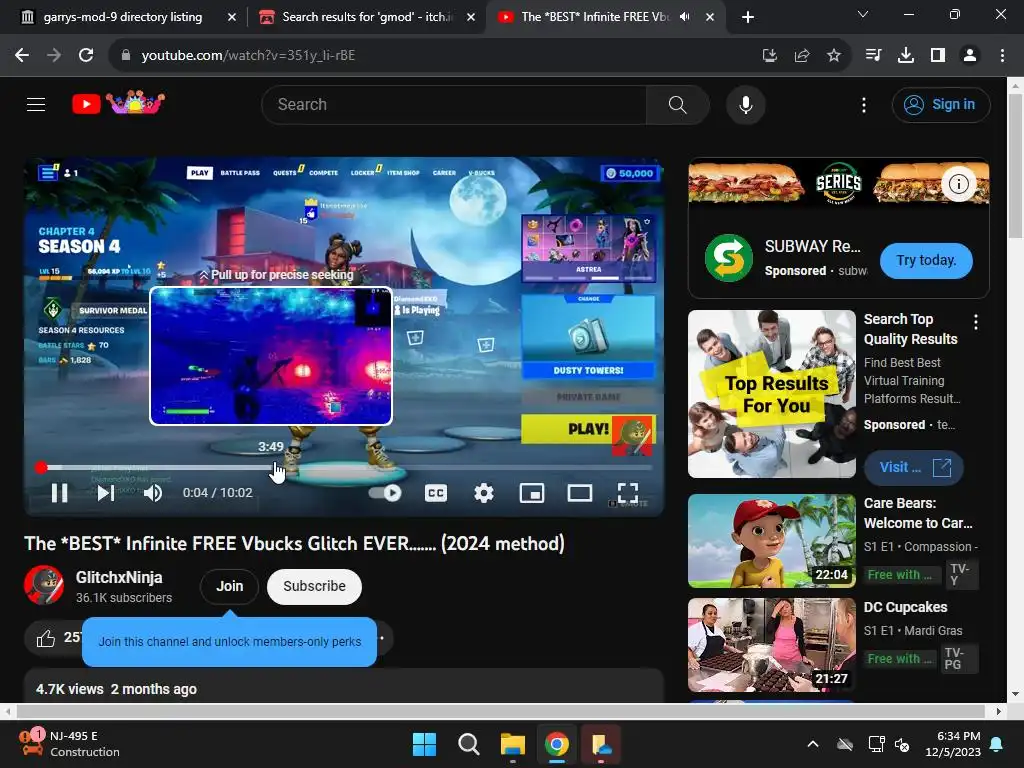Close the garrys-mod-9 directory listing tab

pyautogui.click(x=232, y=18)
